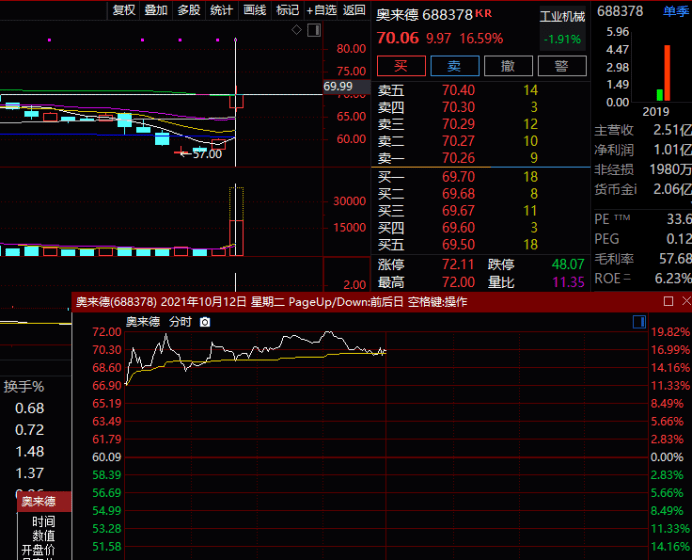The image size is (693, 560).
Task: Open the 叠加 overlay tool
Action: [x=156, y=10]
